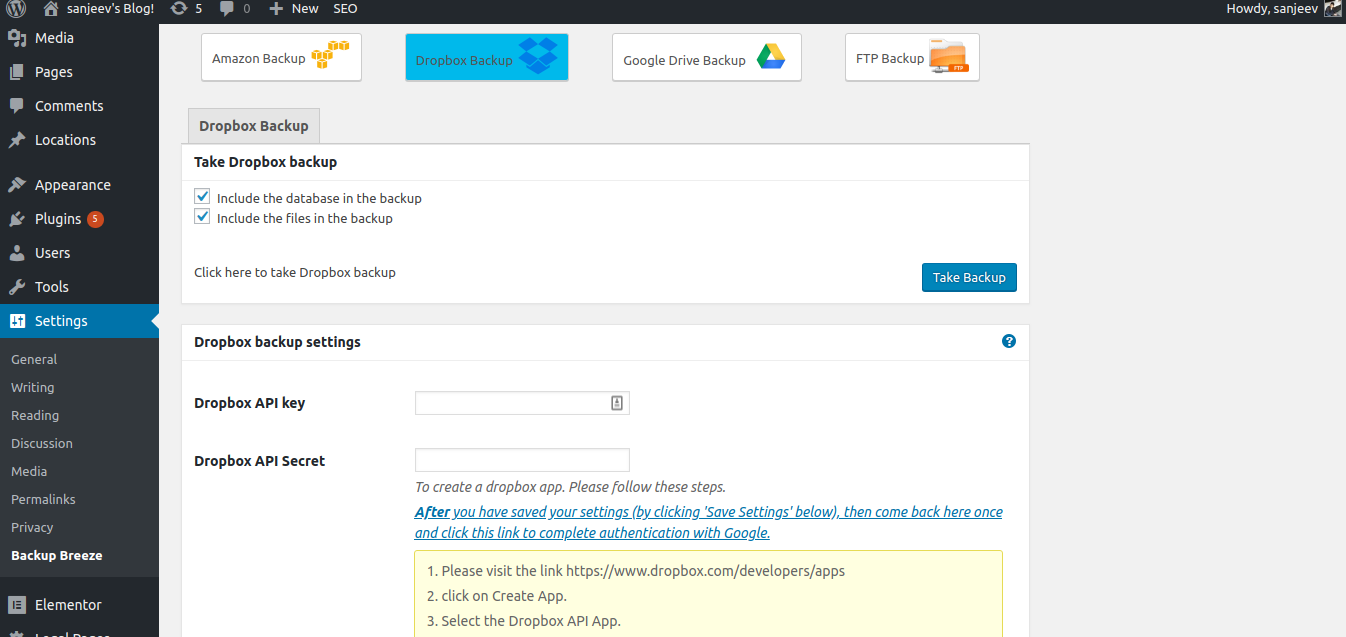Viewport: 1346px width, 637px height.
Task: Open Tools in the sidebar menu
Action: (x=52, y=287)
